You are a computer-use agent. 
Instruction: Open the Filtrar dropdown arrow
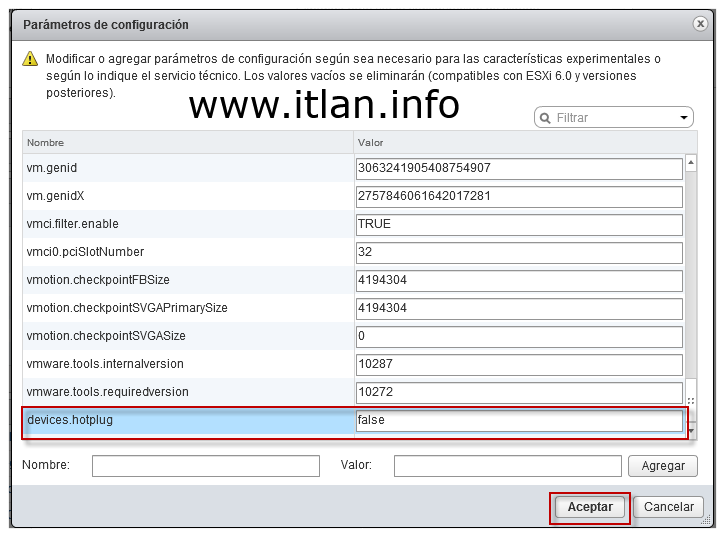685,118
